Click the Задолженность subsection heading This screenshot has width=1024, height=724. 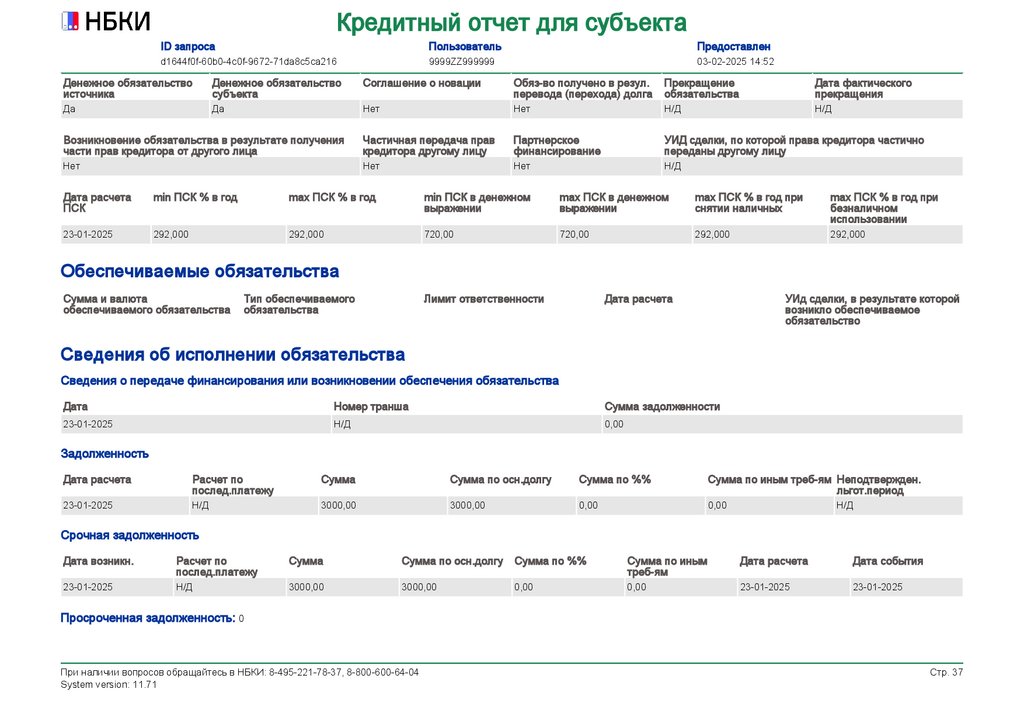point(104,454)
